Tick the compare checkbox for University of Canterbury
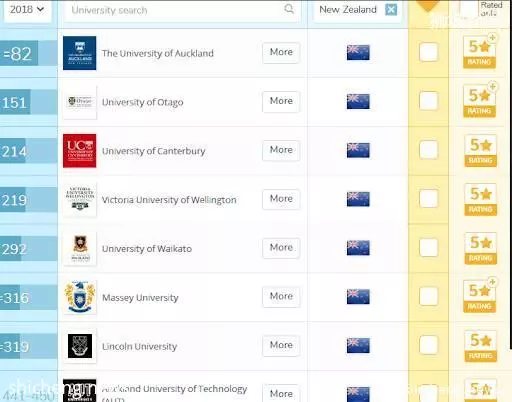The height and width of the screenshot is (402, 512). click(428, 150)
